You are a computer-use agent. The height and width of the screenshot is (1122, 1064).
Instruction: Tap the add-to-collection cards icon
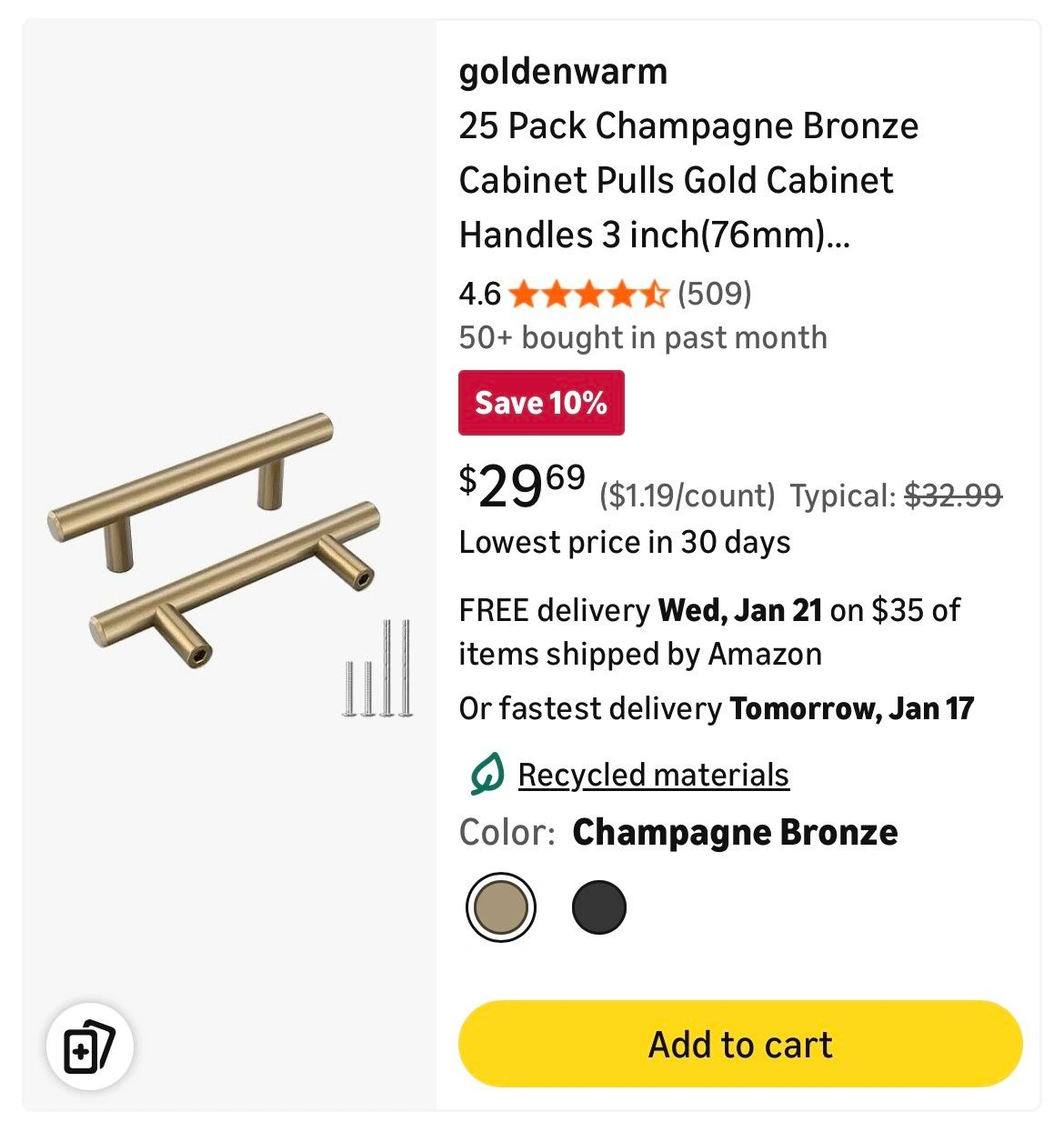pyautogui.click(x=89, y=1046)
